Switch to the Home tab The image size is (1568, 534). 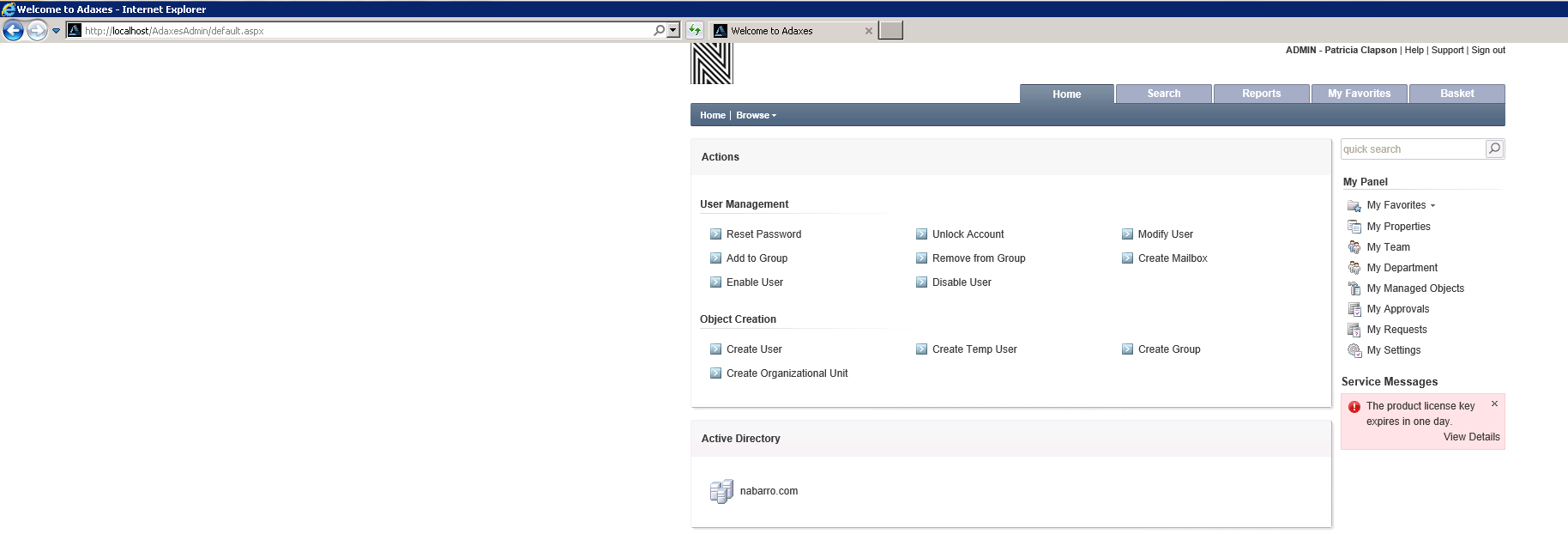pyautogui.click(x=1067, y=94)
